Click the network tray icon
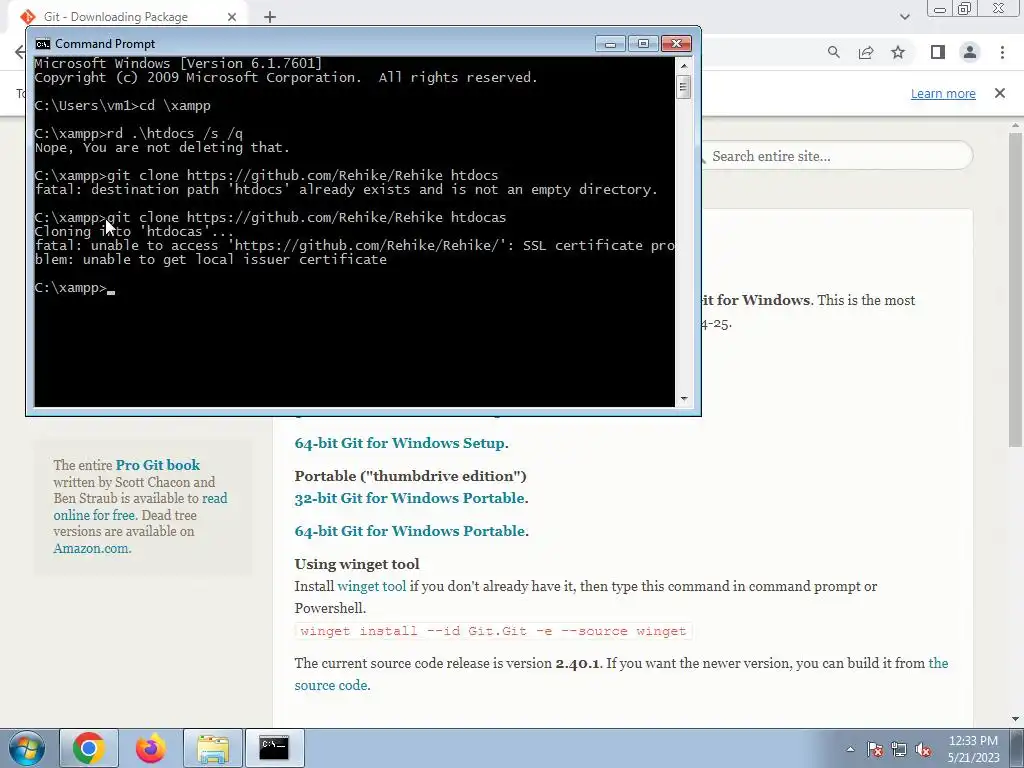1024x768 pixels. click(x=899, y=749)
